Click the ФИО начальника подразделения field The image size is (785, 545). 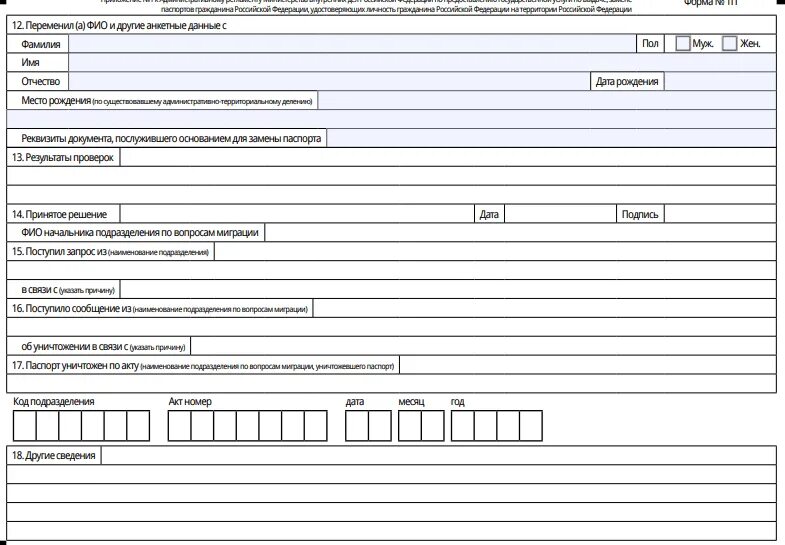(521, 233)
